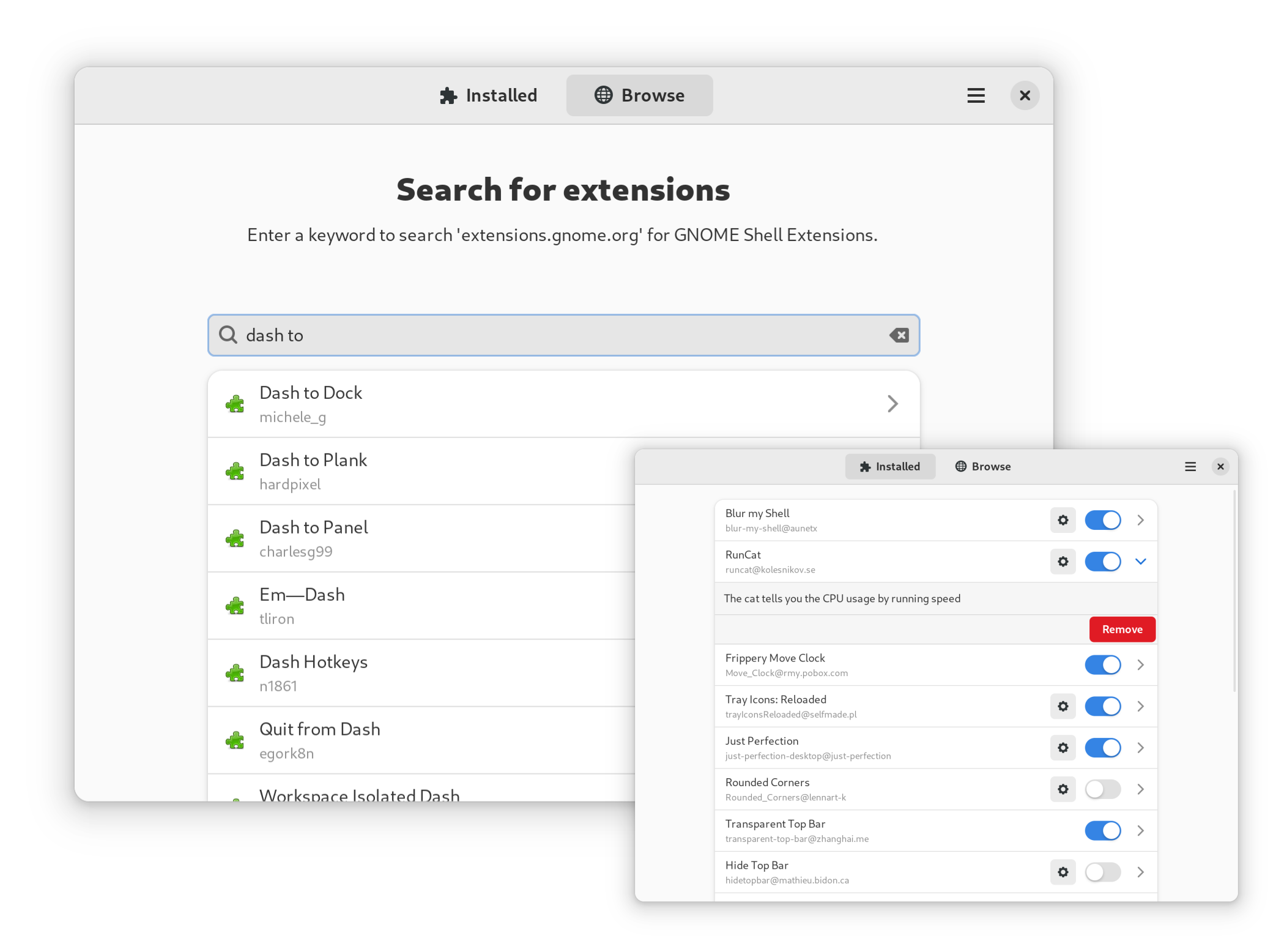
Task: Click the magnifier icon in search field
Action: point(228,335)
